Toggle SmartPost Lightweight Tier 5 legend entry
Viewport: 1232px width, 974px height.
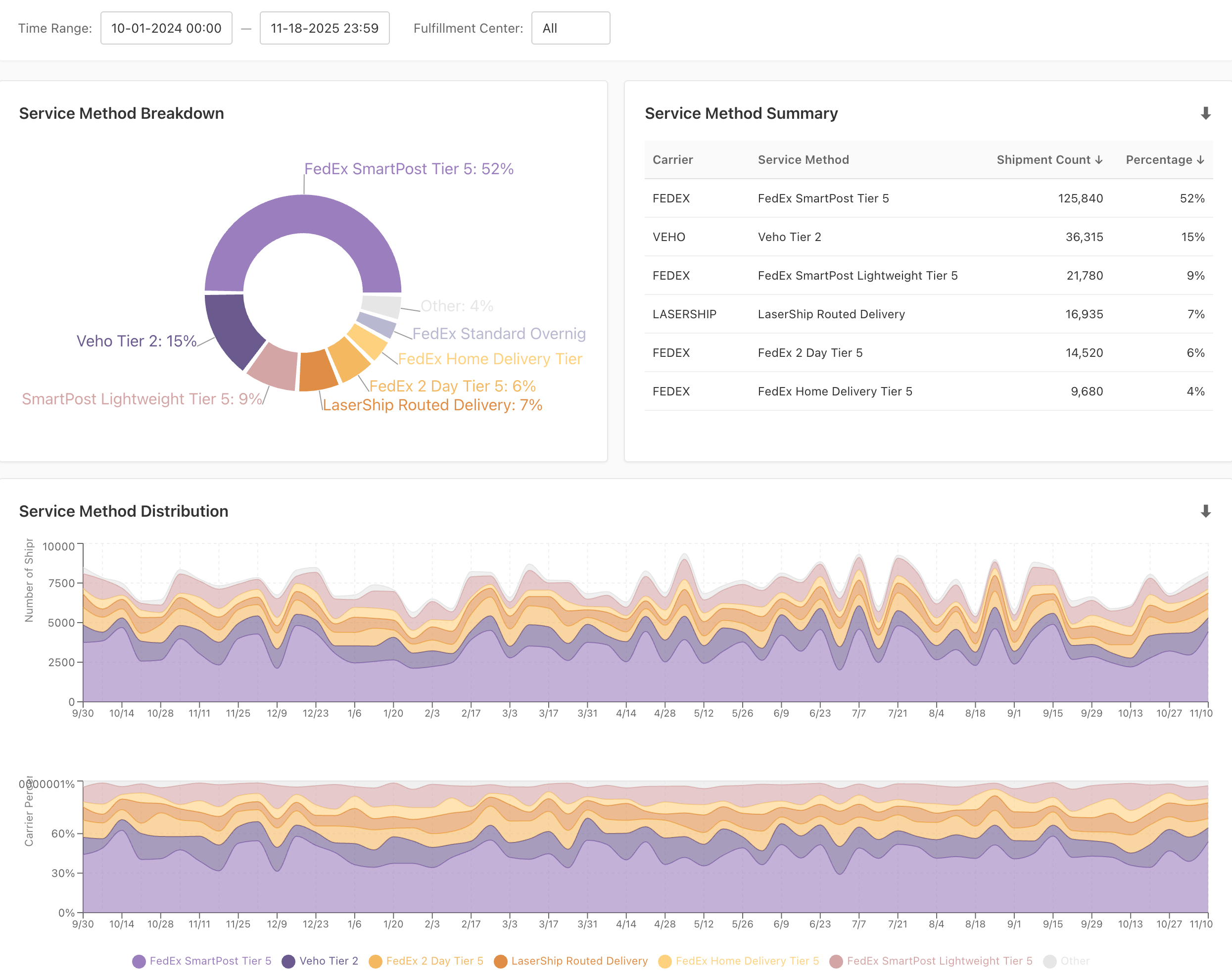(939, 961)
